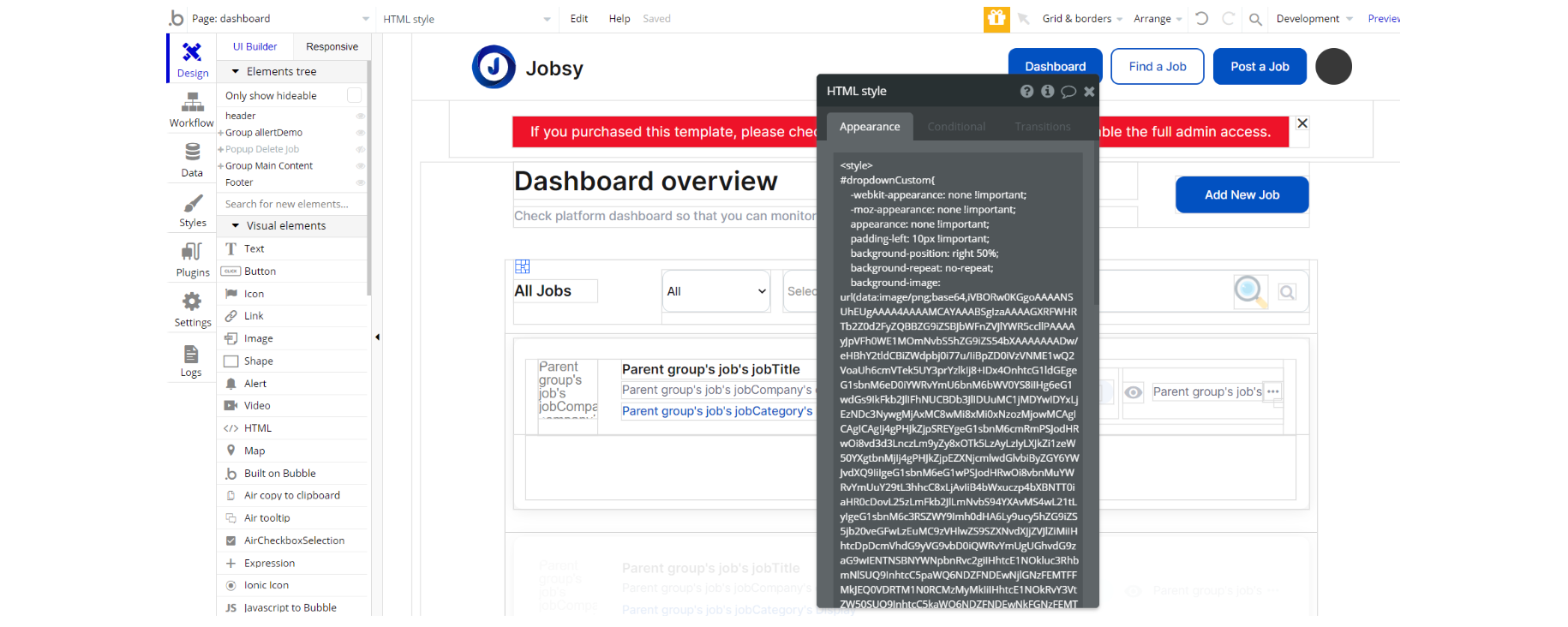Redo the last undone change
This screenshot has height=627, width=1568.
pos(1228,18)
